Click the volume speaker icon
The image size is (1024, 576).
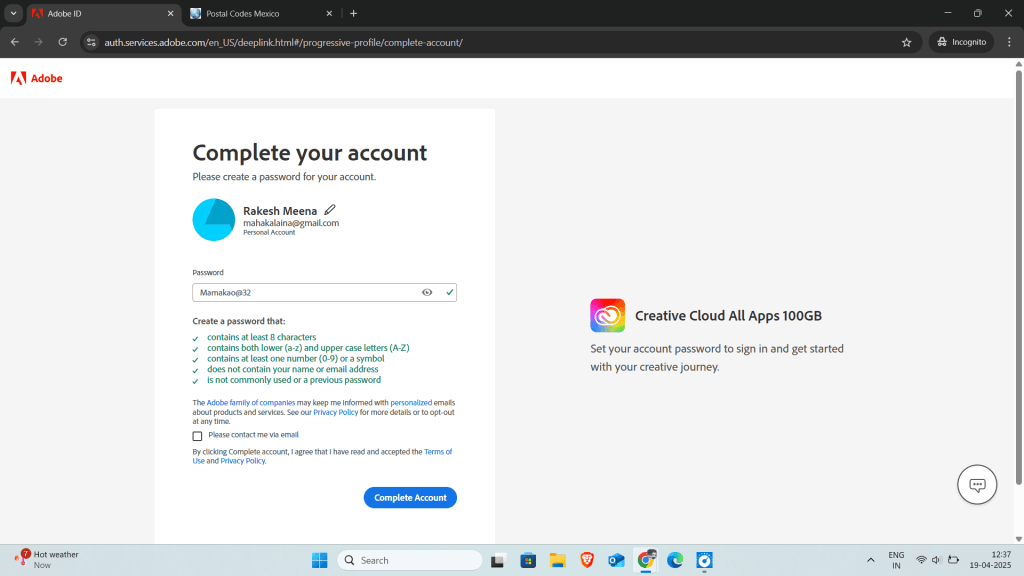click(936, 560)
